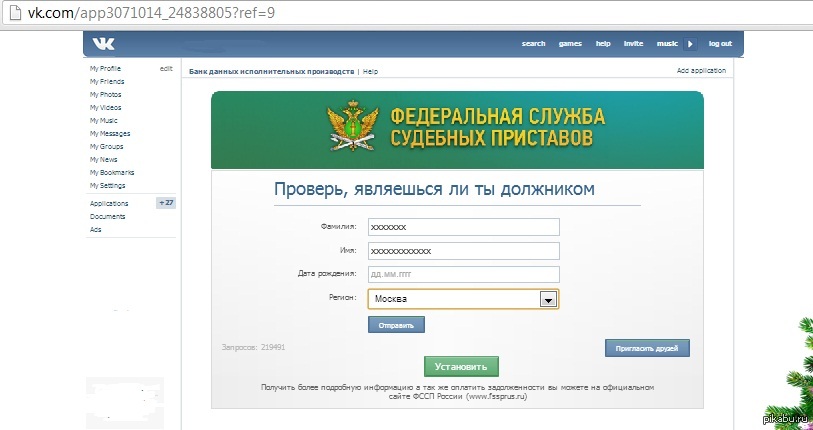The image size is (813, 430).
Task: Click the www.fssprus.ru site text
Action: click(496, 396)
